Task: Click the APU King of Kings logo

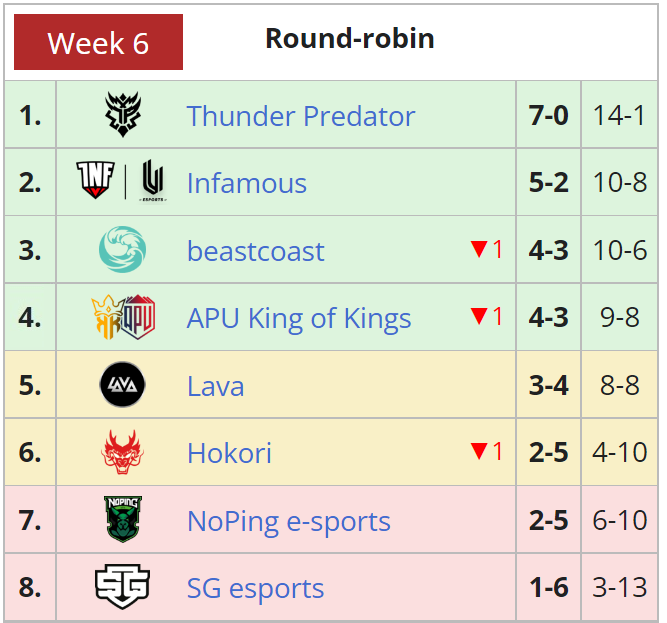Action: click(123, 317)
